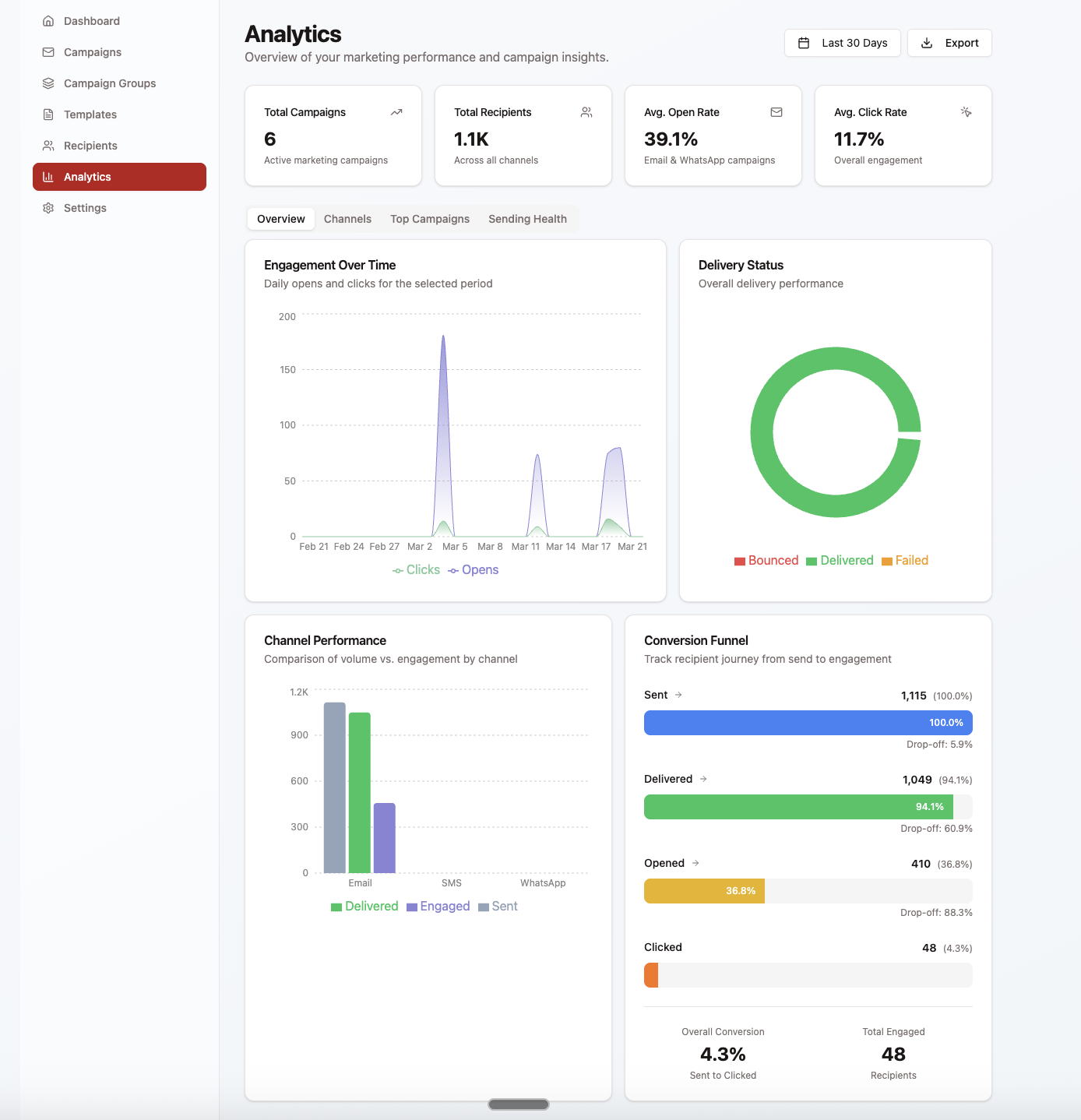Toggle Delivered in delivery status legend
This screenshot has width=1081, height=1120.
point(840,561)
